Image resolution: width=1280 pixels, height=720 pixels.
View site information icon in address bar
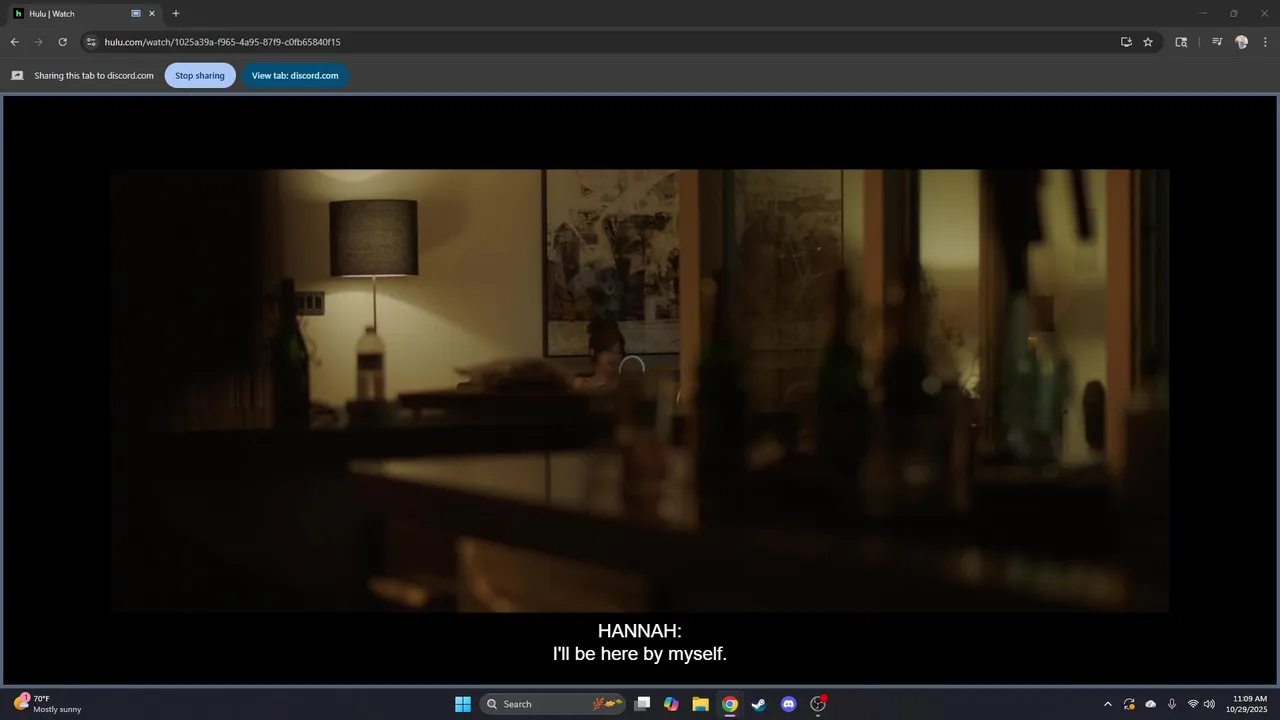91,42
